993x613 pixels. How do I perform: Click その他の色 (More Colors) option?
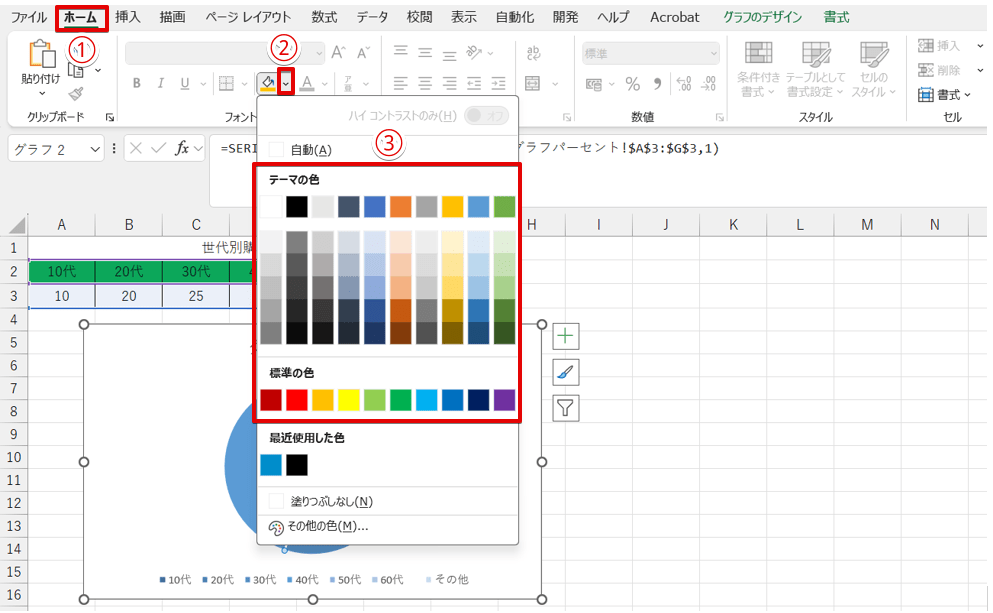[x=327, y=527]
